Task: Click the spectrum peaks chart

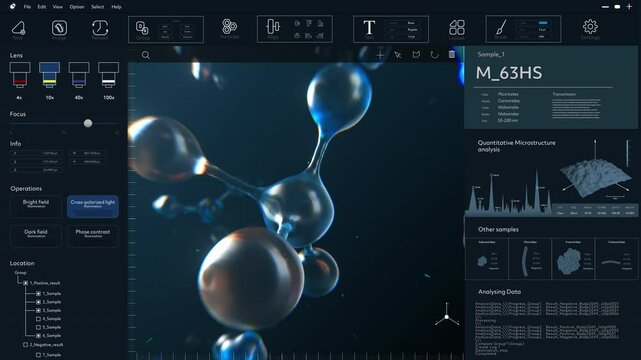Action: tap(509, 193)
